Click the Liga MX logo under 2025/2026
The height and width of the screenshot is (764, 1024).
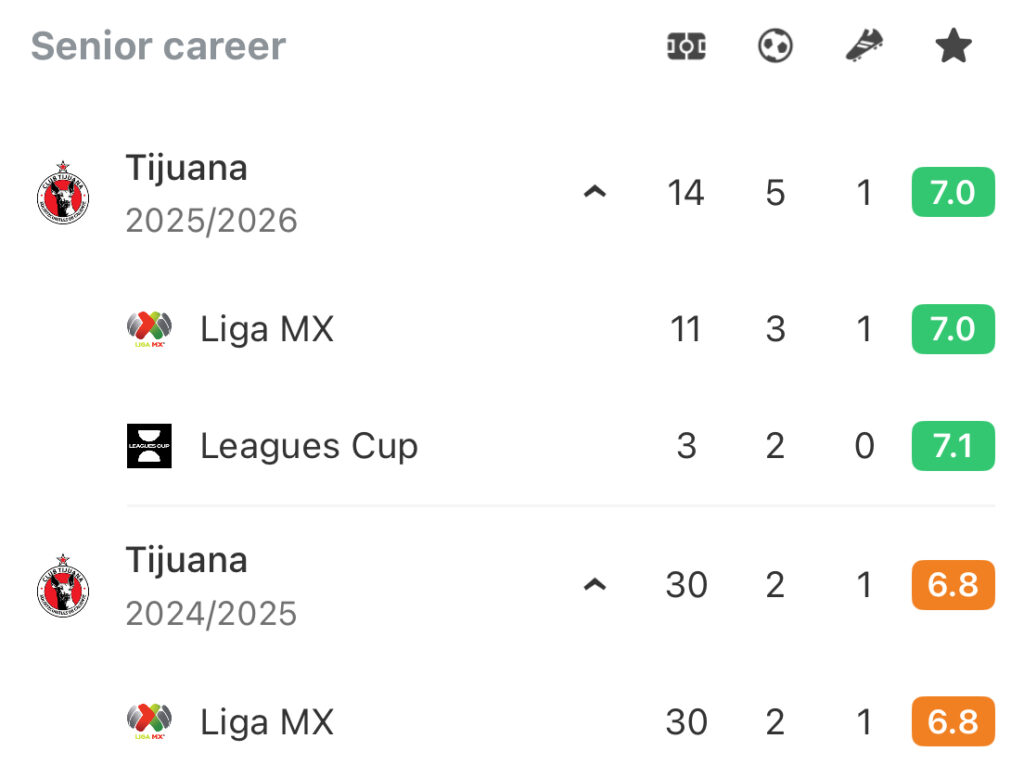[x=149, y=329]
